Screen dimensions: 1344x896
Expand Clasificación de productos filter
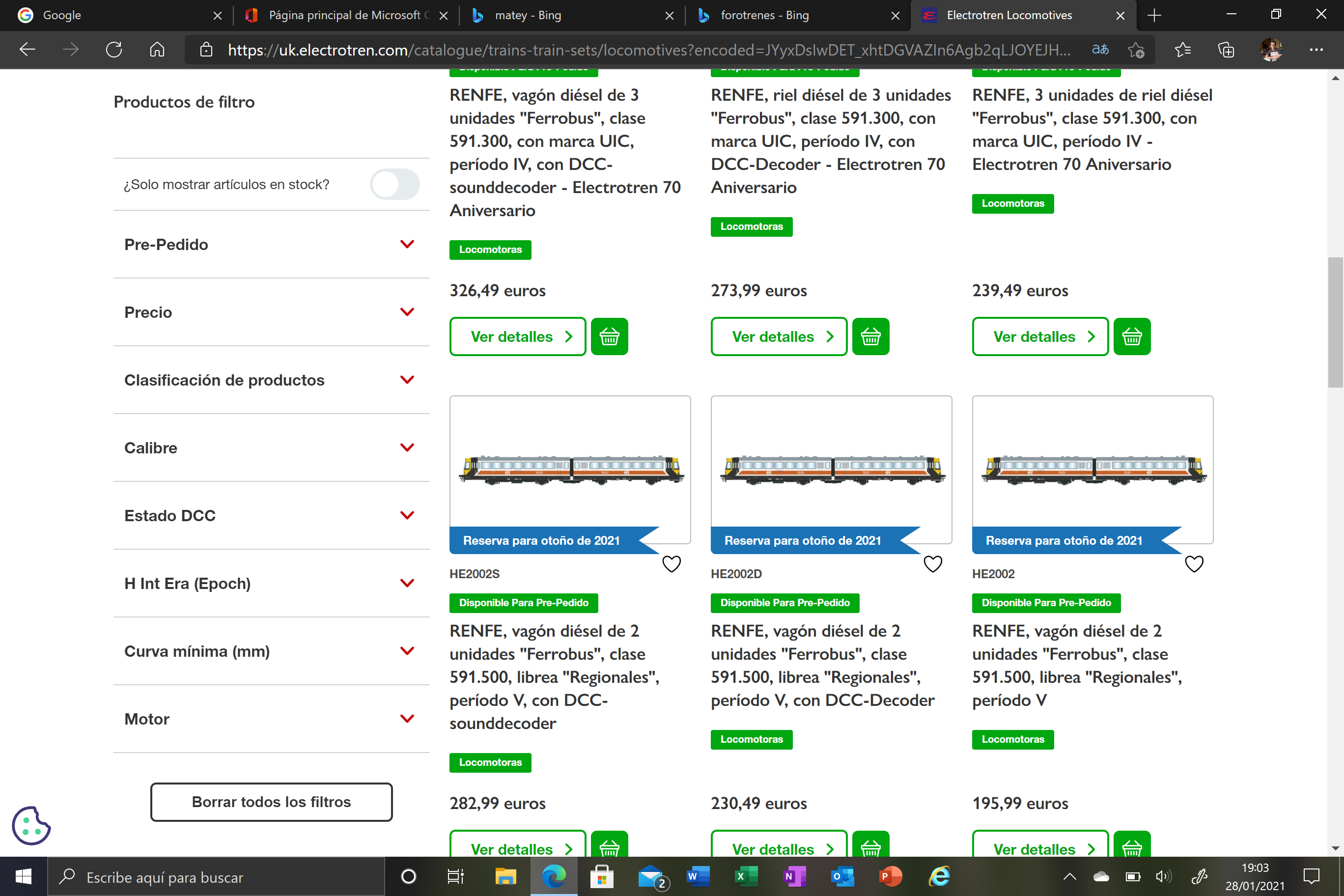pyautogui.click(x=272, y=380)
